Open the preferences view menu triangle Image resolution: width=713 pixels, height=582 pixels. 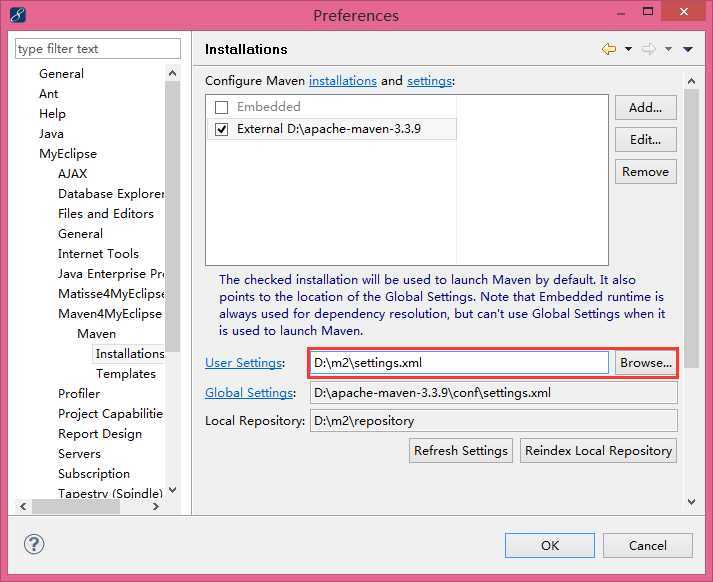click(x=688, y=49)
